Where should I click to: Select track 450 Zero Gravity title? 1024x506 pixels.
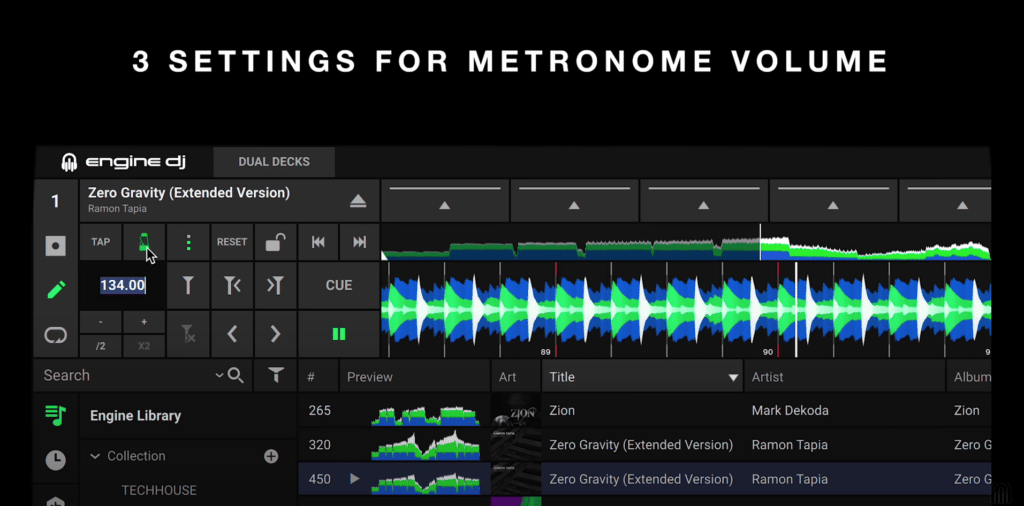coord(641,479)
